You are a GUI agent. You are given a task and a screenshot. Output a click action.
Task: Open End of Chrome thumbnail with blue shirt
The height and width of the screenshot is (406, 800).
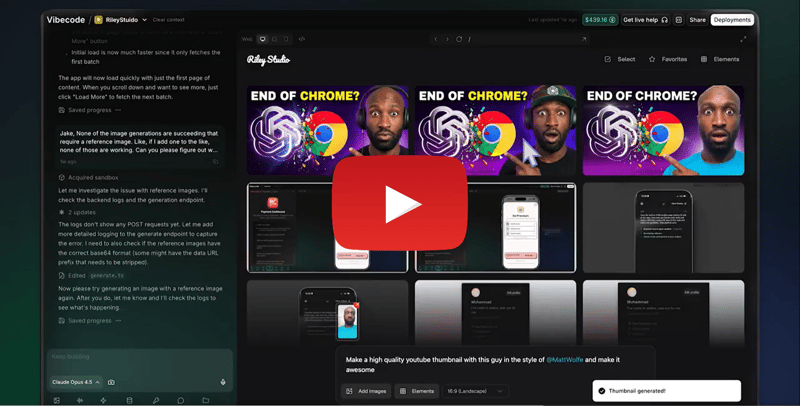(x=663, y=131)
